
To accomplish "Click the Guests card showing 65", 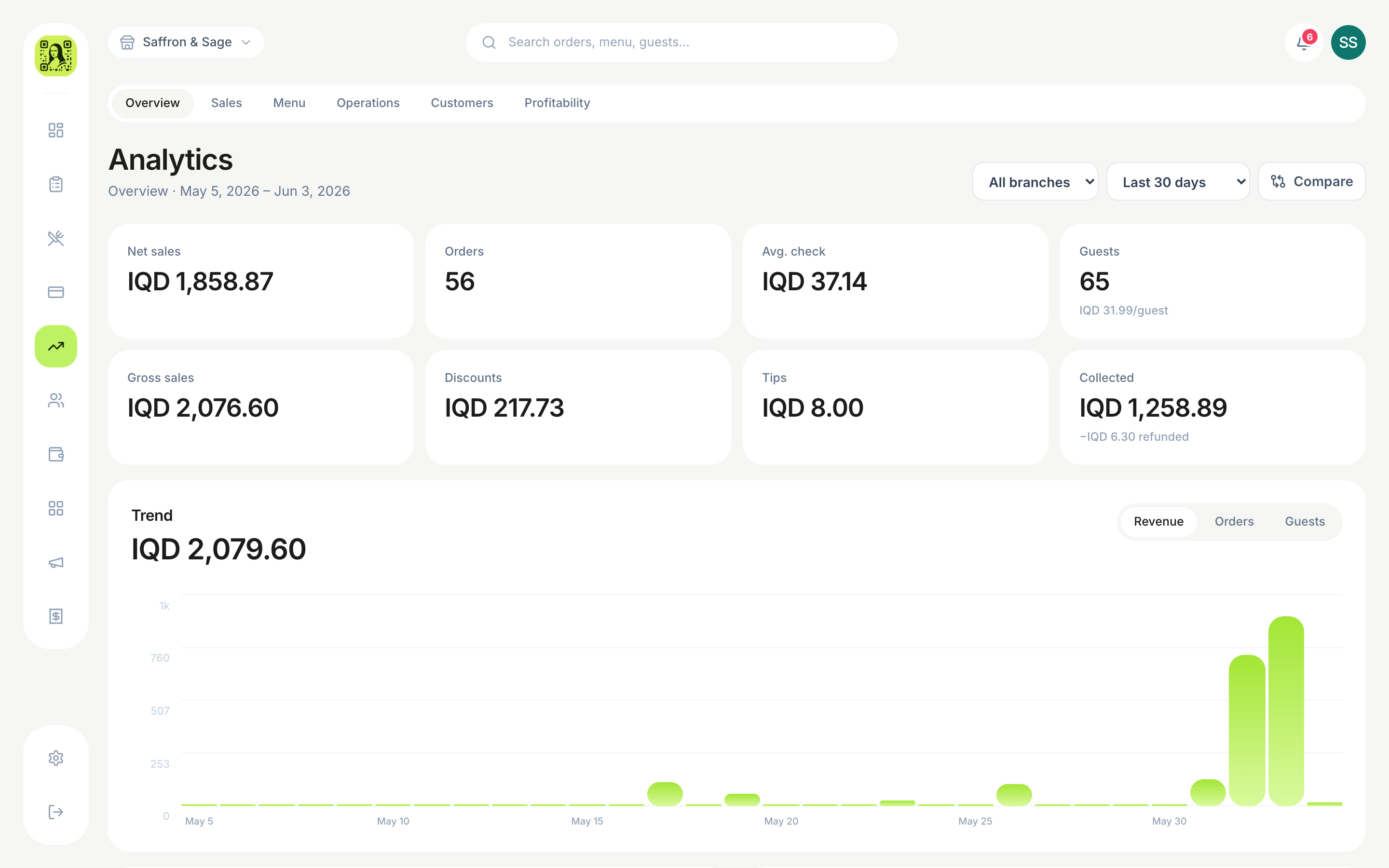I will pos(1212,281).
